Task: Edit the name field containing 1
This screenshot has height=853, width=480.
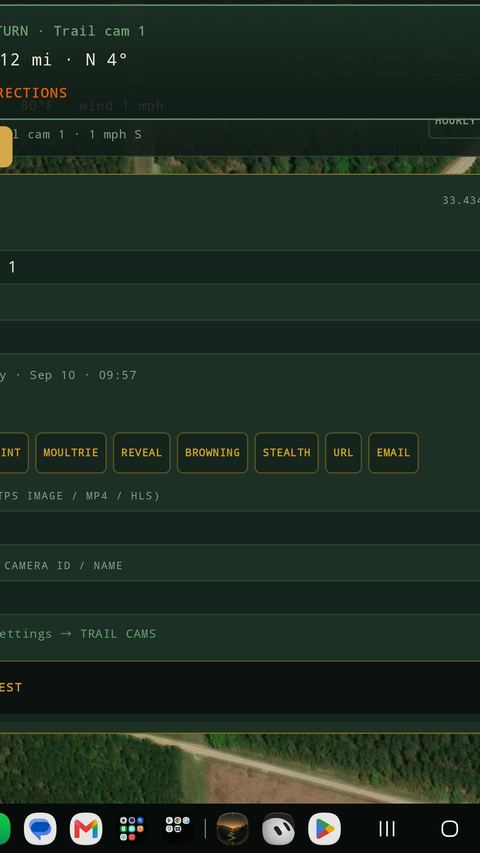Action: [x=240, y=267]
